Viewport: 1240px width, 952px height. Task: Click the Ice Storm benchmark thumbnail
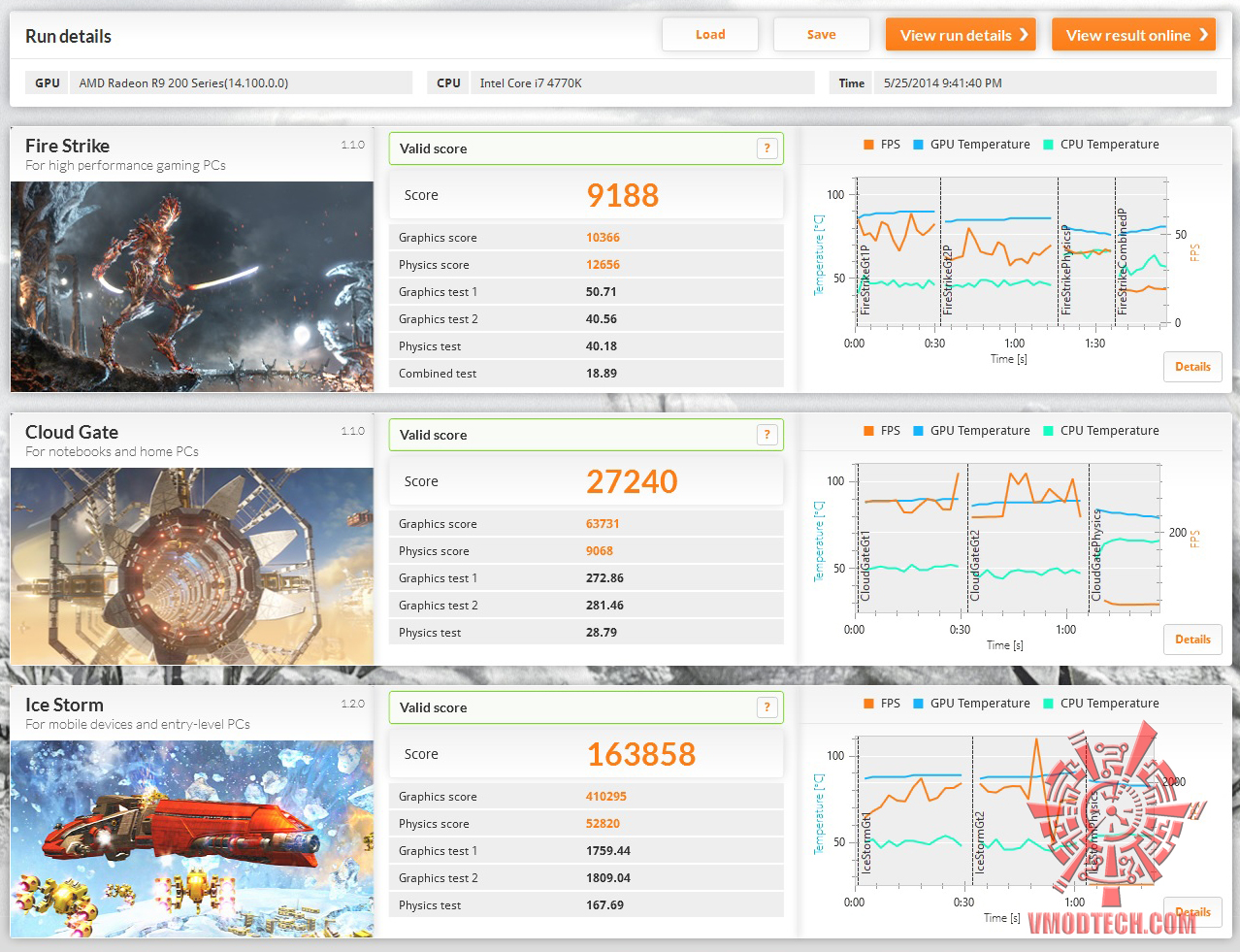[x=192, y=839]
